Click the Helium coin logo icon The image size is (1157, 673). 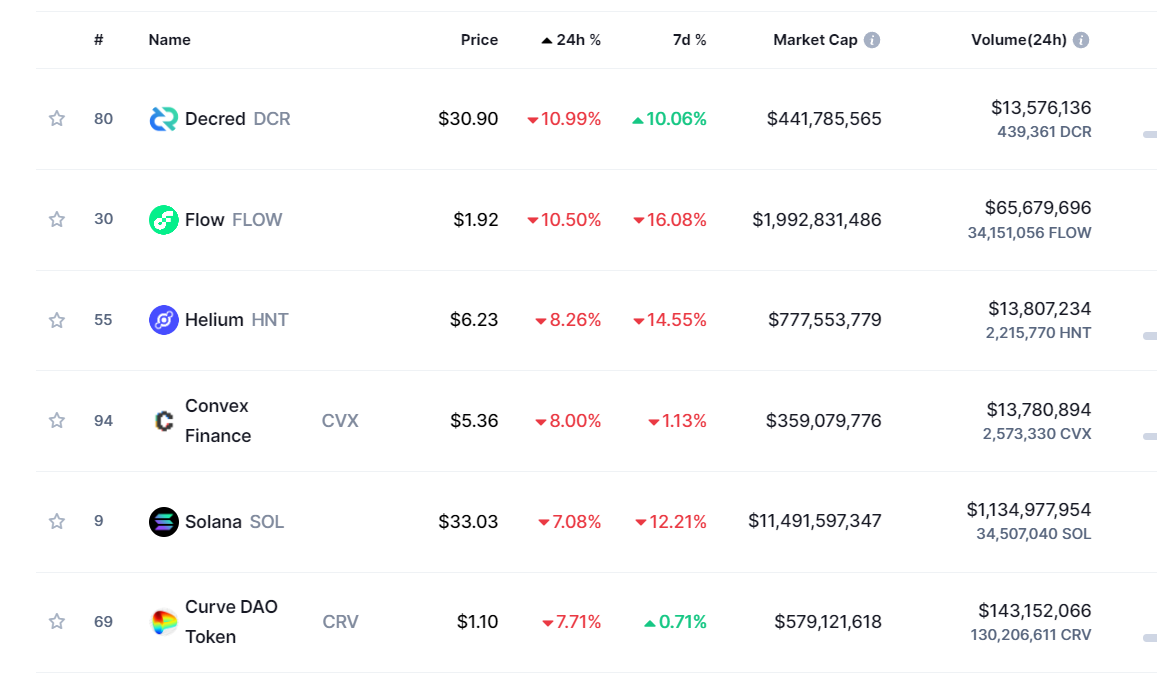point(163,320)
